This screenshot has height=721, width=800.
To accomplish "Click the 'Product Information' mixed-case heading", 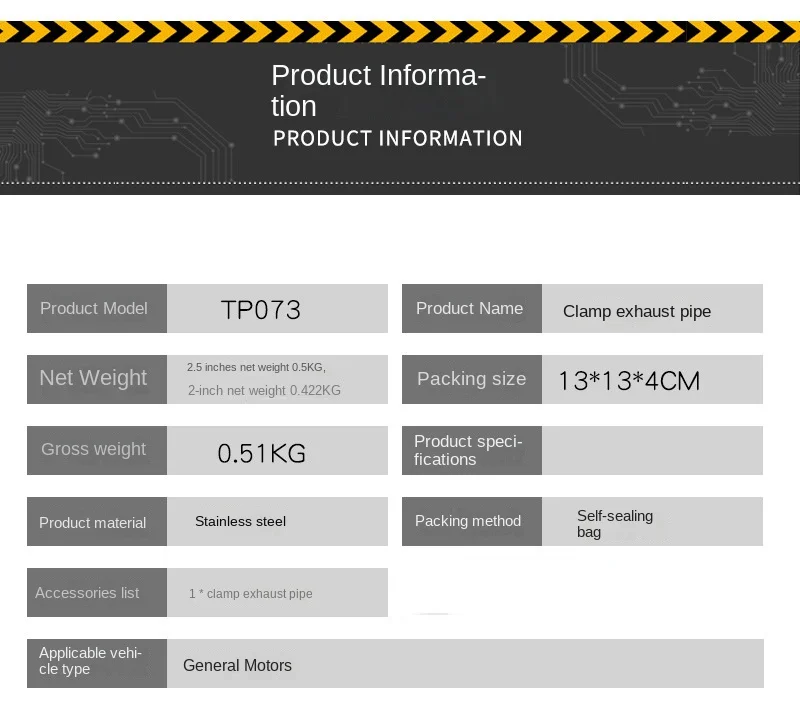I will point(378,91).
